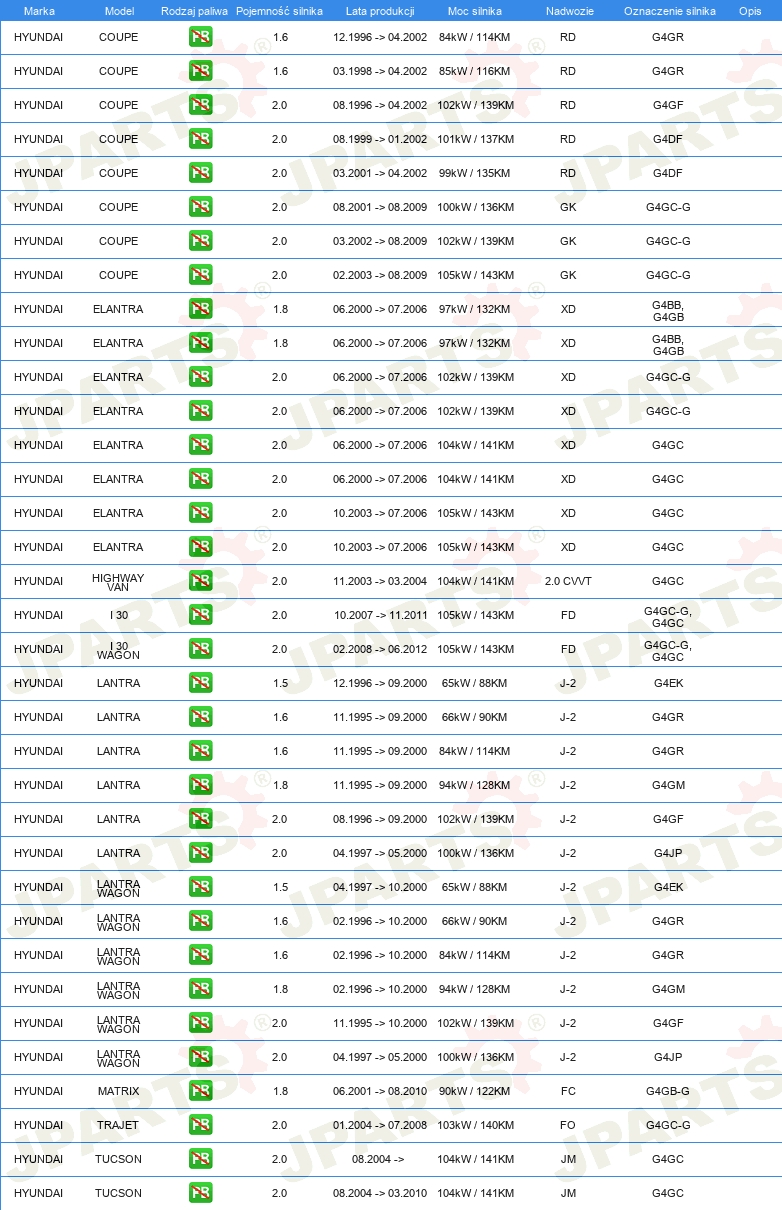Select the 02.2008 -> 06.2012 production years
The height and width of the screenshot is (1210, 782).
pyautogui.click(x=380, y=649)
